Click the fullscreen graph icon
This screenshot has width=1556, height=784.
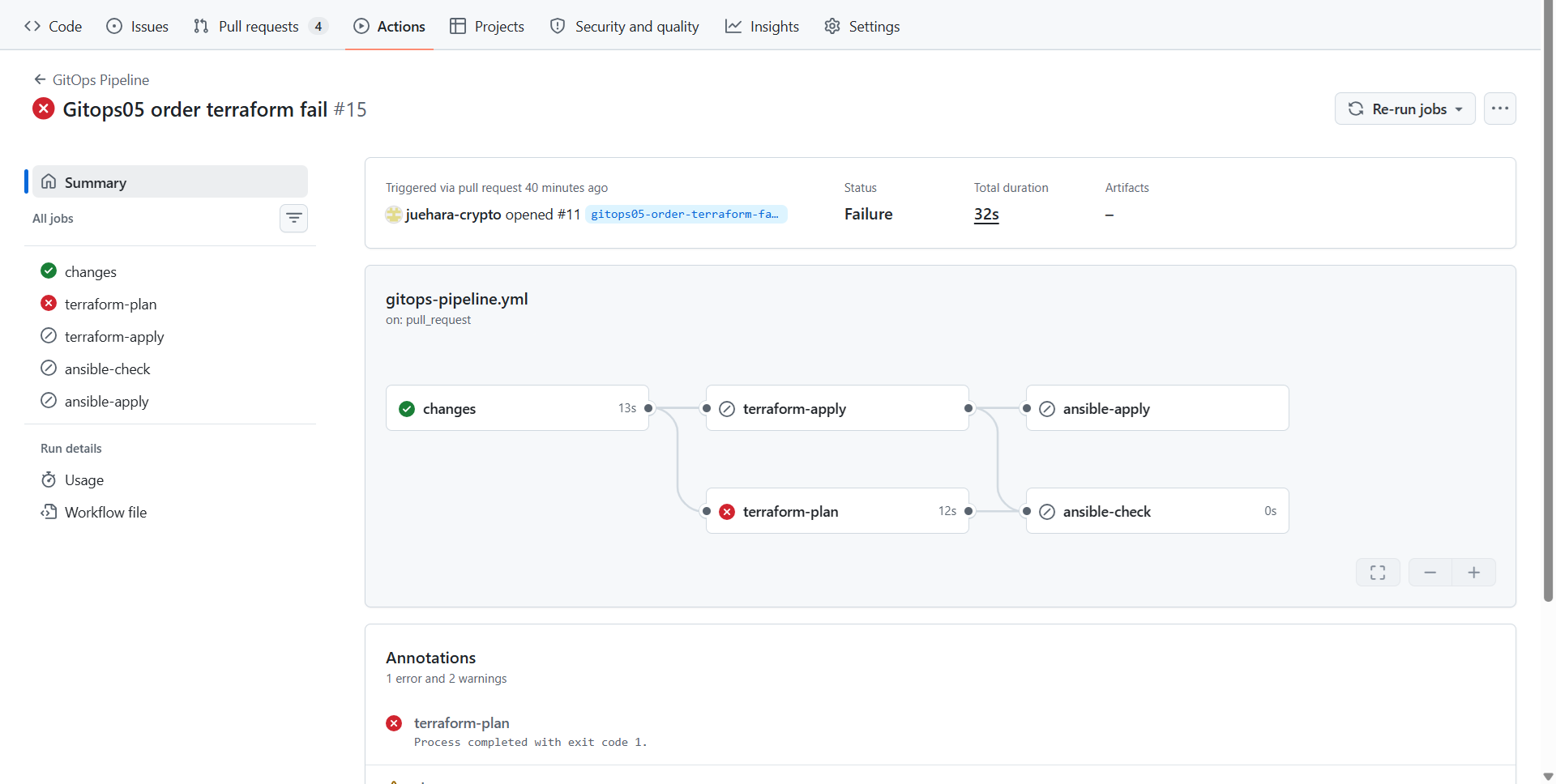[x=1378, y=573]
